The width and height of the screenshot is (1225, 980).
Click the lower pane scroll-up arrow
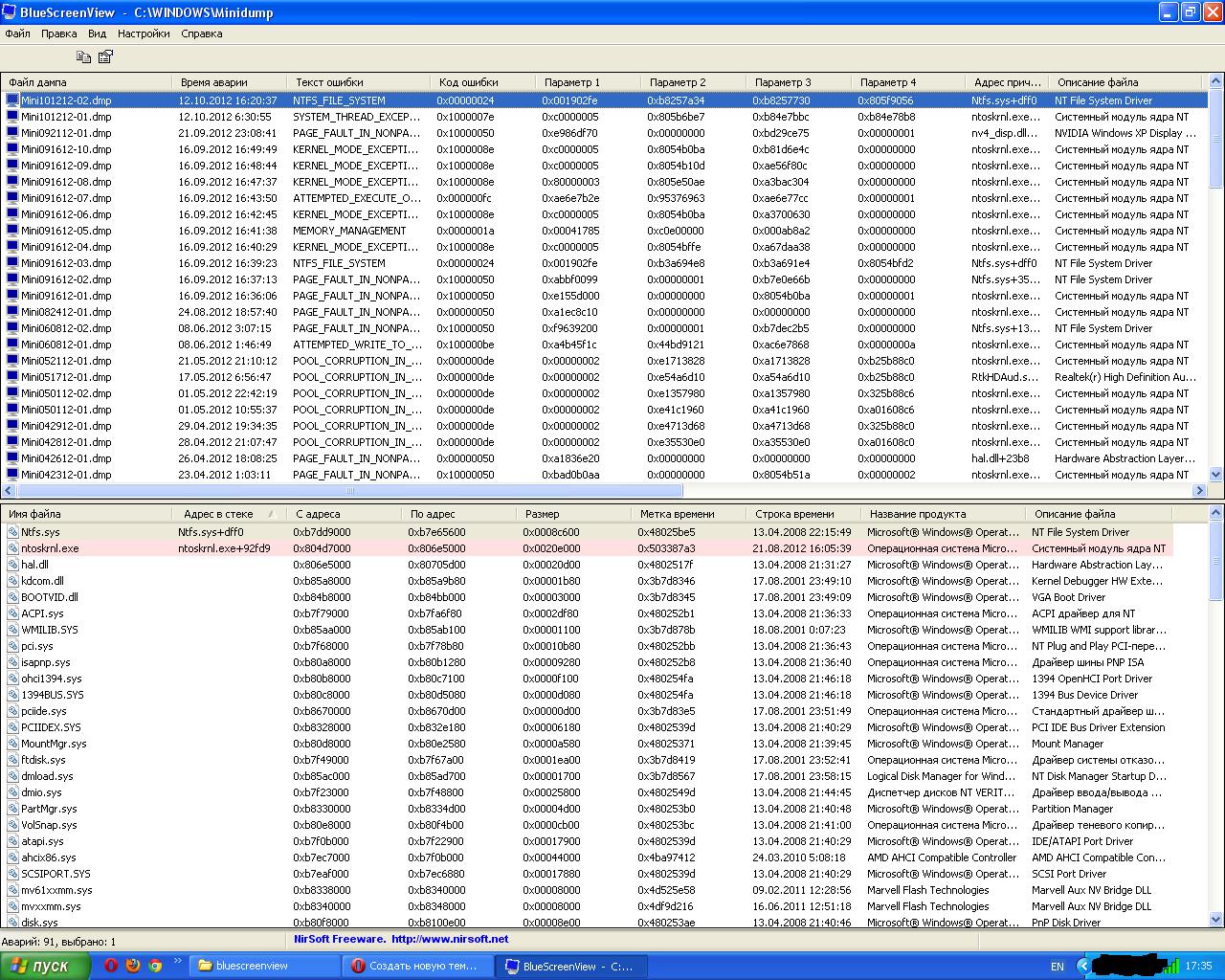(x=1216, y=514)
